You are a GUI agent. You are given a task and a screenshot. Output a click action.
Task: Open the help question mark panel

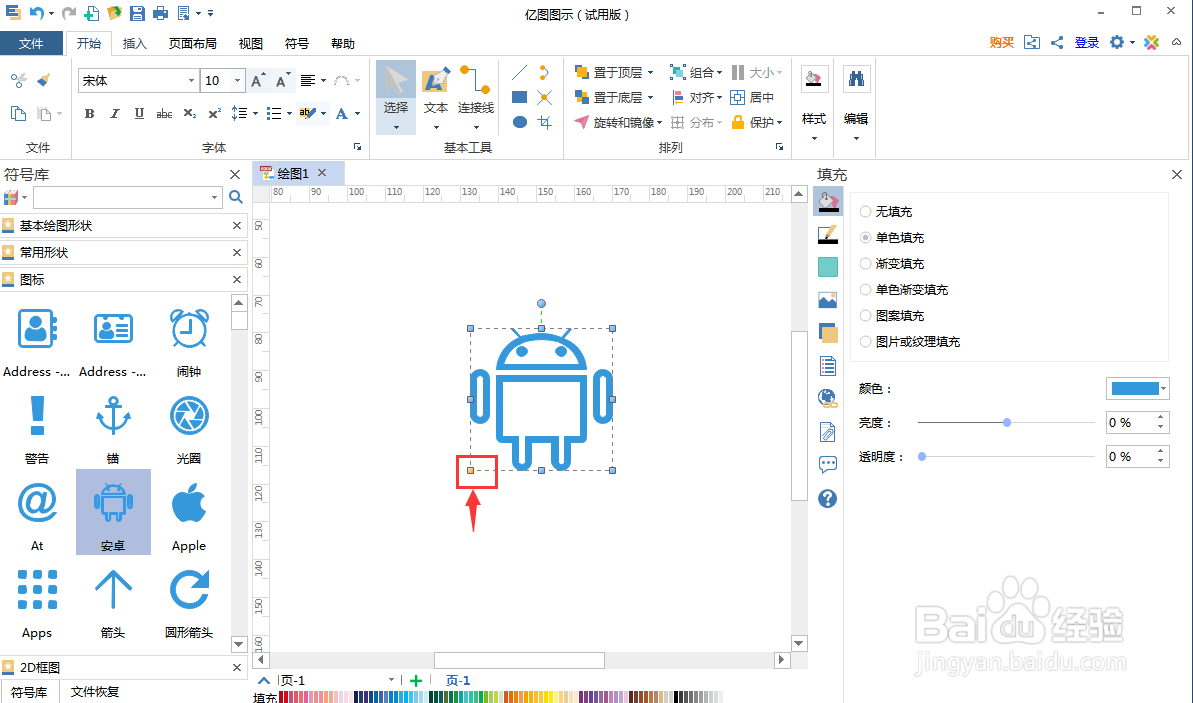click(828, 499)
